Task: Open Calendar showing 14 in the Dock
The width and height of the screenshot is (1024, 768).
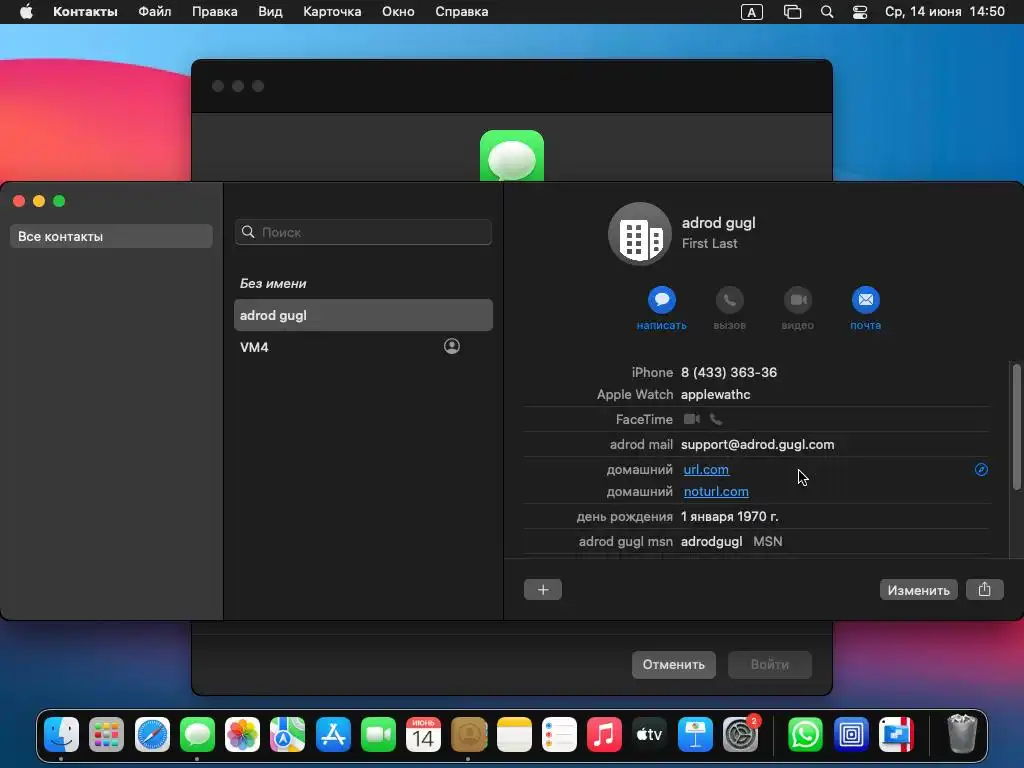Action: click(423, 735)
